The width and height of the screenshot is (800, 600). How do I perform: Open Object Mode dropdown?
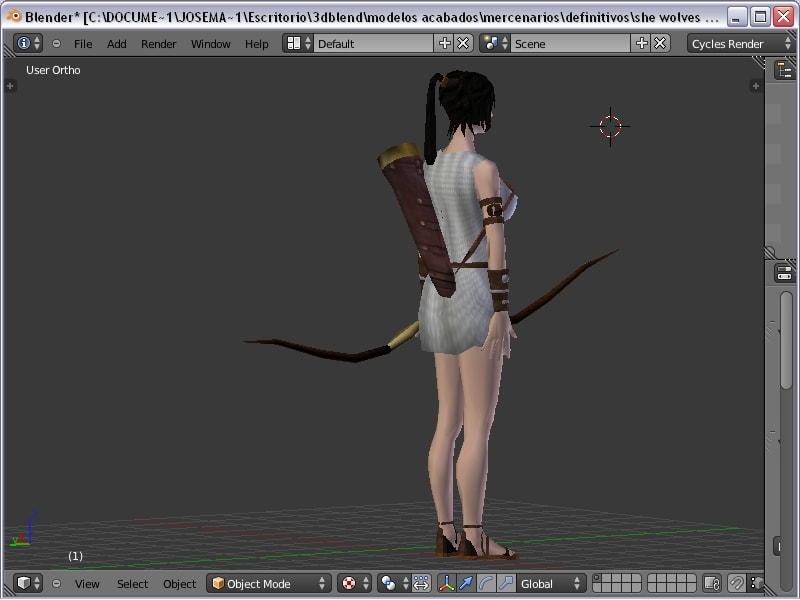tap(269, 583)
